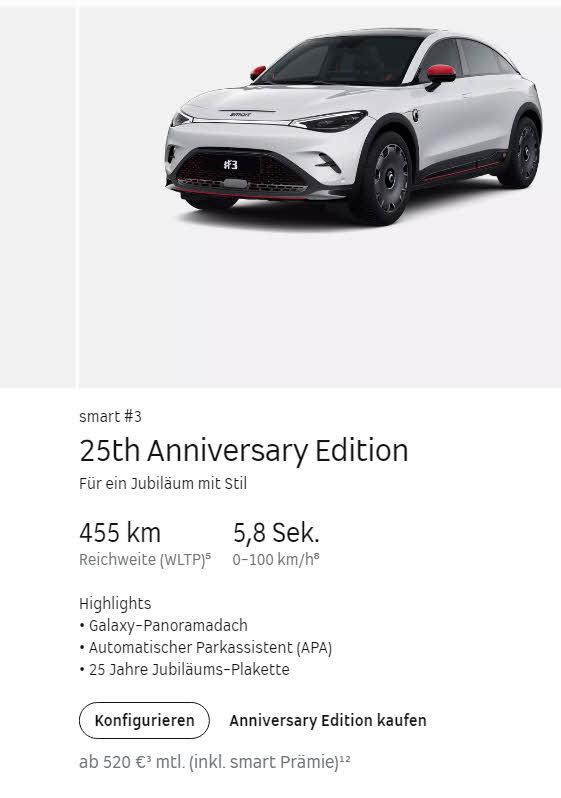Click the Automatischer Parkassistent (APA) item
The image size is (561, 798).
(206, 648)
